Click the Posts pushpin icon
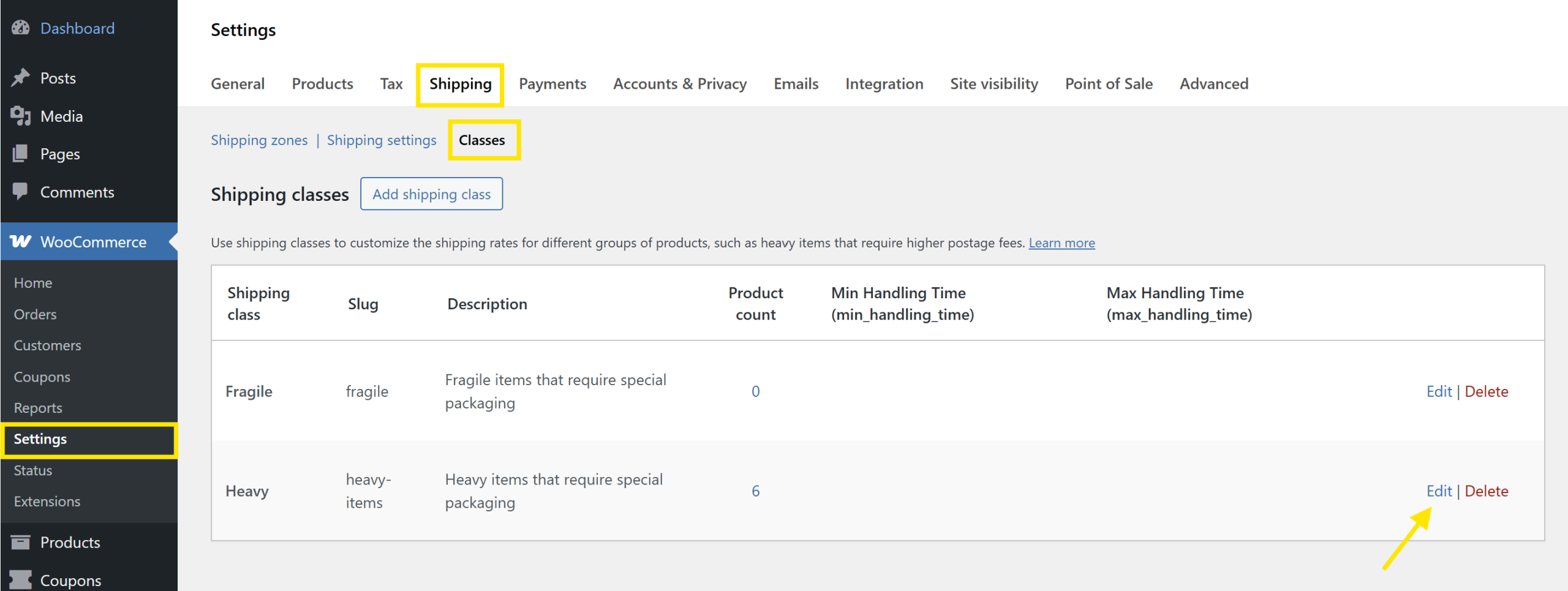 point(20,78)
